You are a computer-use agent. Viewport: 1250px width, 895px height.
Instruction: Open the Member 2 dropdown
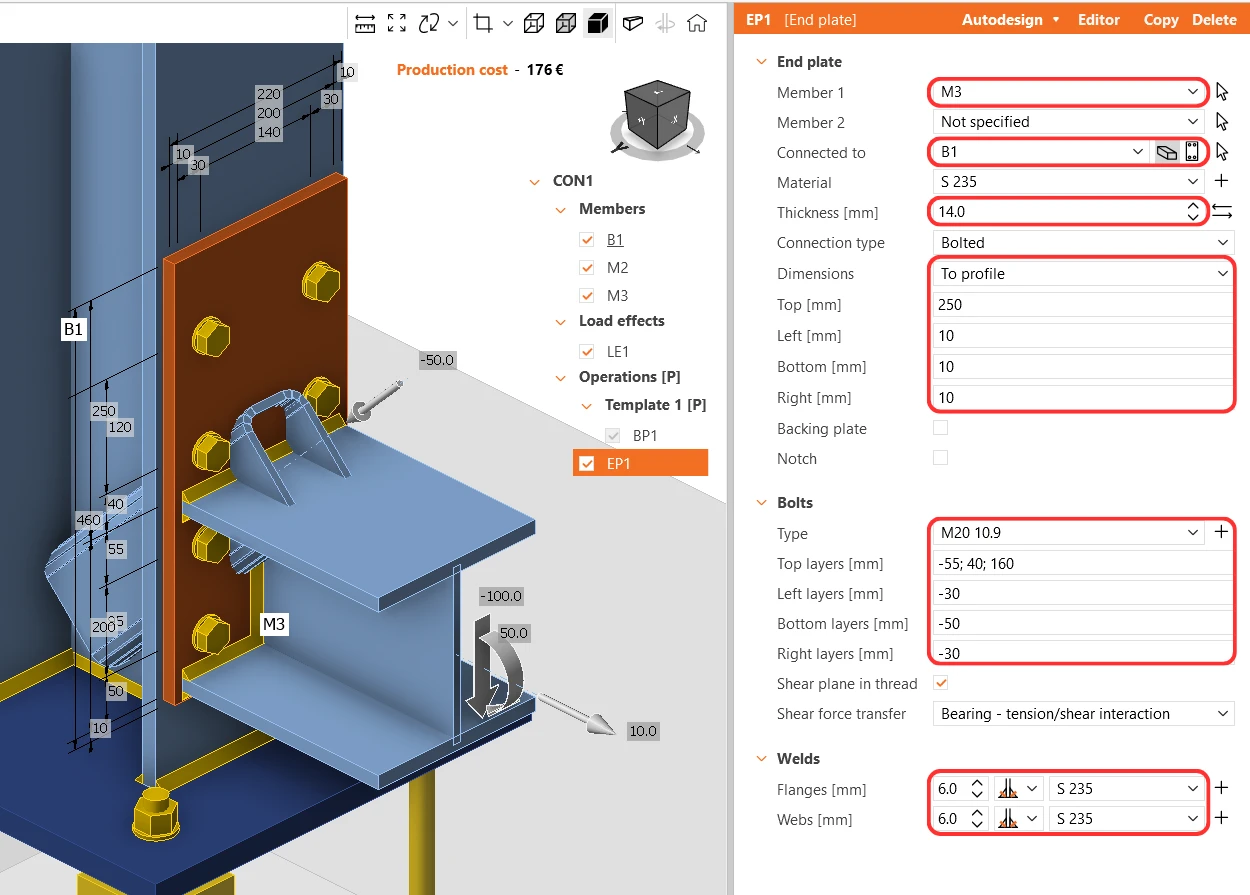[1068, 122]
